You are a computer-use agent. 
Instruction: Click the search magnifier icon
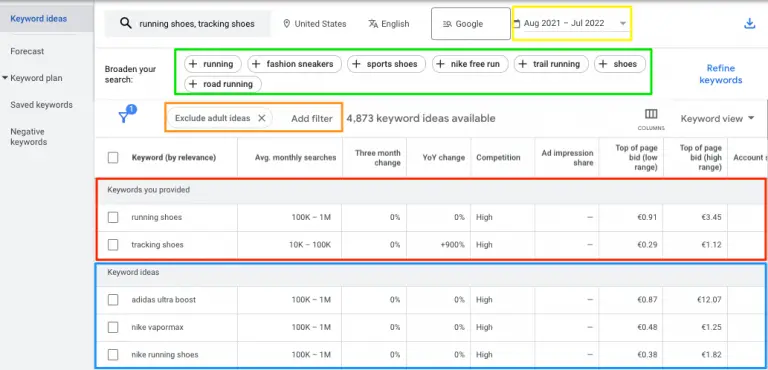(x=126, y=23)
